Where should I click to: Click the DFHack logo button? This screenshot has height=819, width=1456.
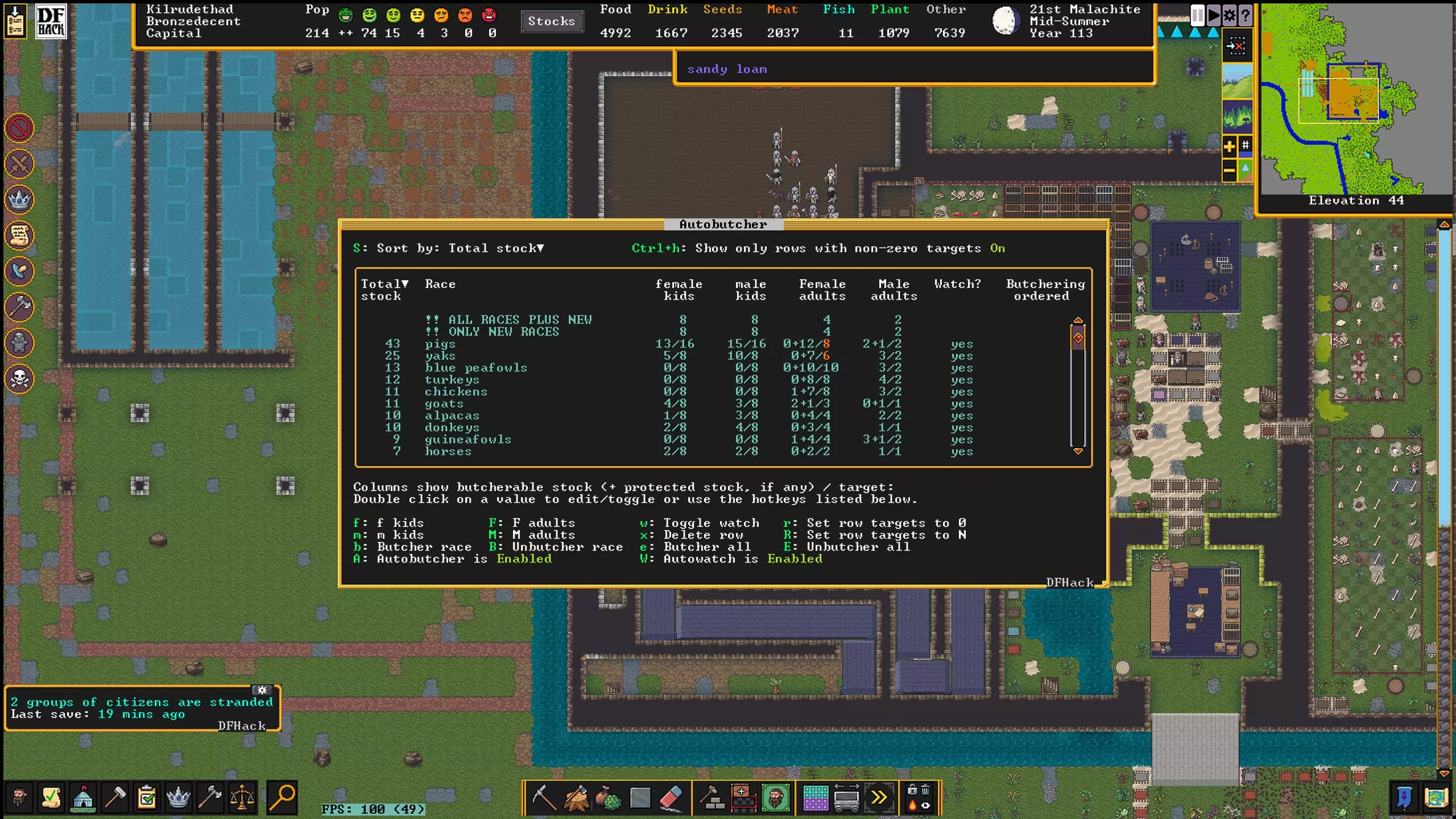click(x=51, y=21)
